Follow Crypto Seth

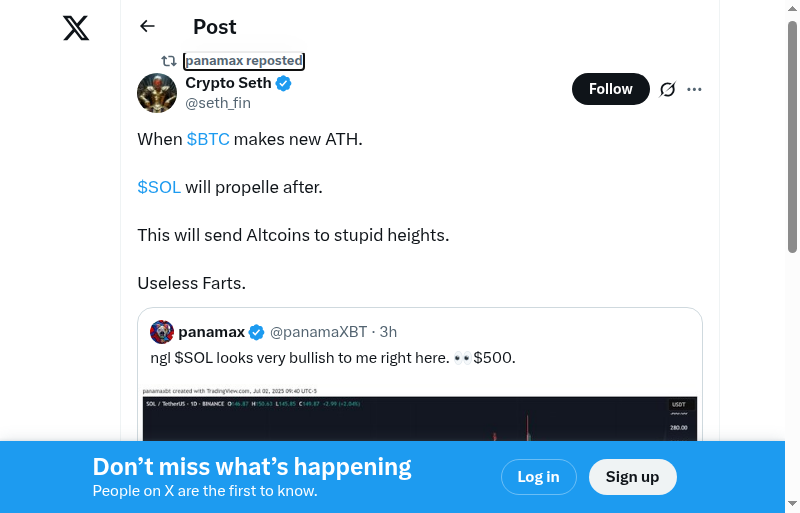610,89
